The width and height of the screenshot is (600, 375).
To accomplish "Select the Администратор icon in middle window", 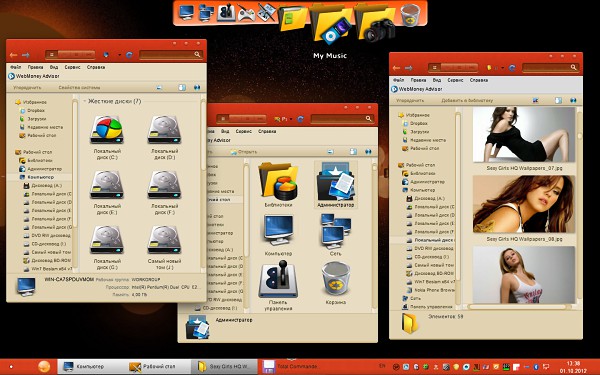I will (x=336, y=185).
